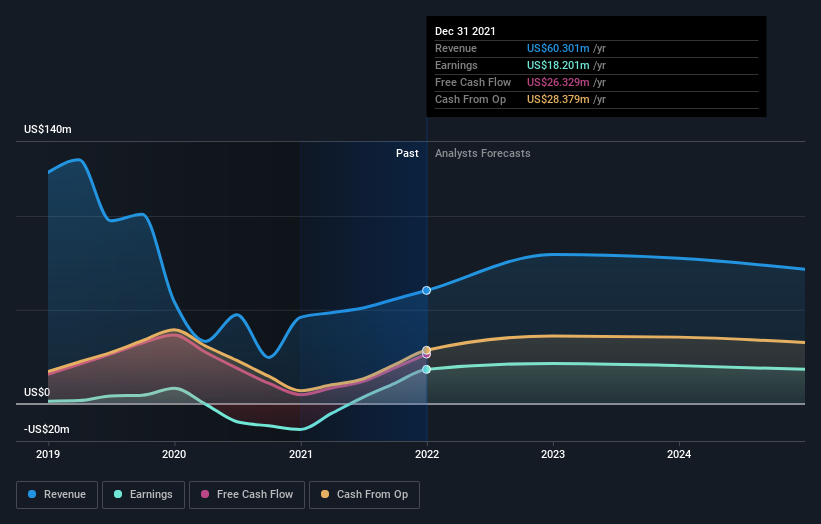Toggle the Cash From Op legend button
Viewport: 821px width, 524px height.
pos(364,495)
